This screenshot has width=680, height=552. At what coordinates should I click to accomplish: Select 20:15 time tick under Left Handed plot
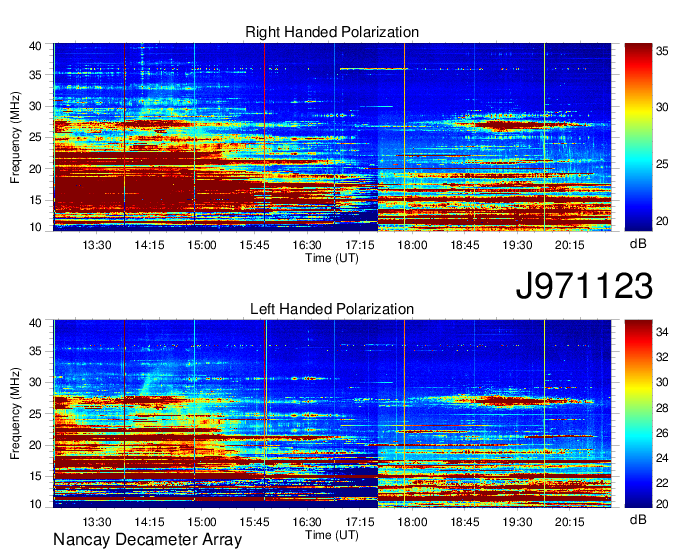570,522
